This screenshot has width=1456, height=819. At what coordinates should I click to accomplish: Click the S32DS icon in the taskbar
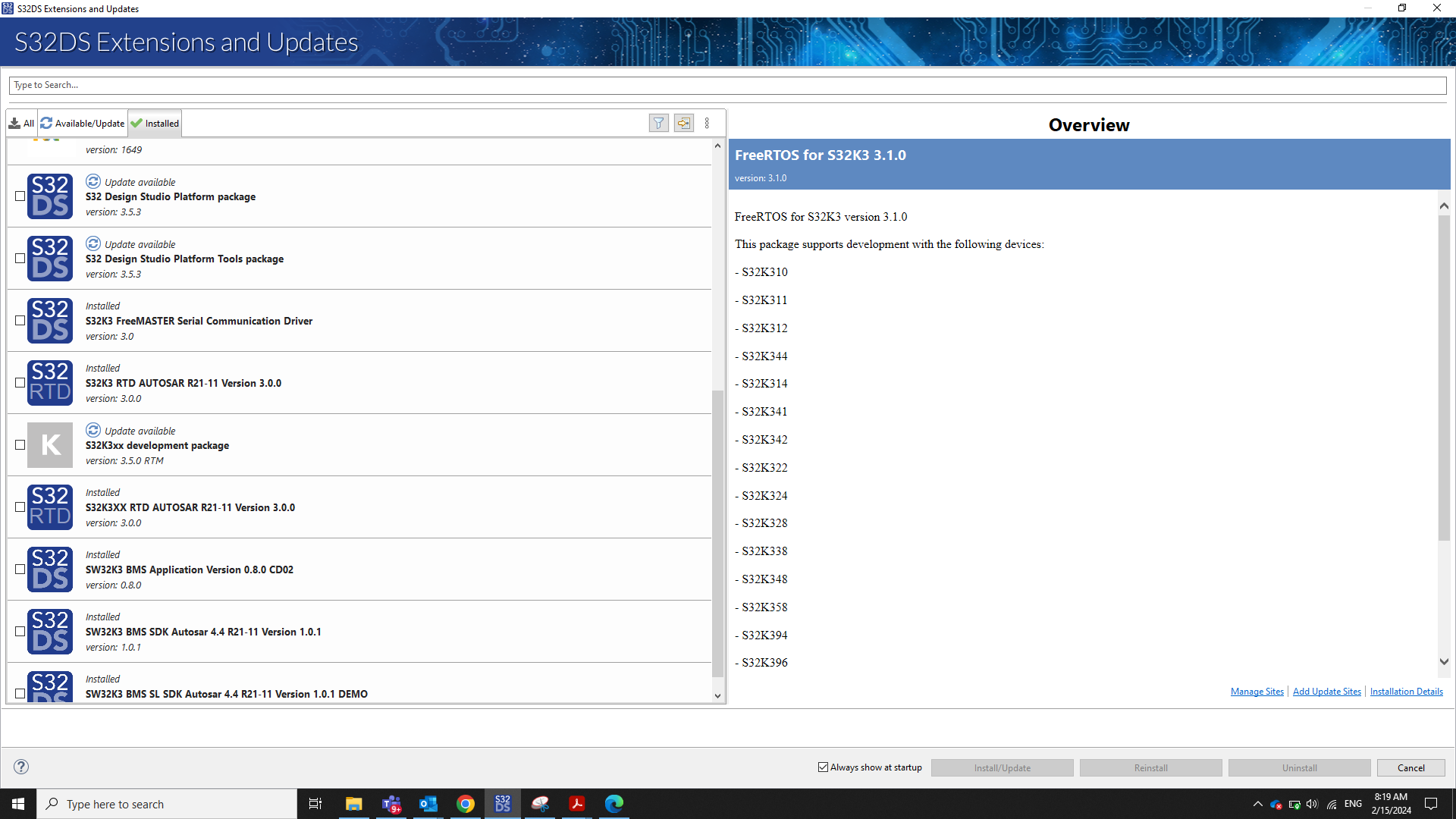tap(503, 804)
